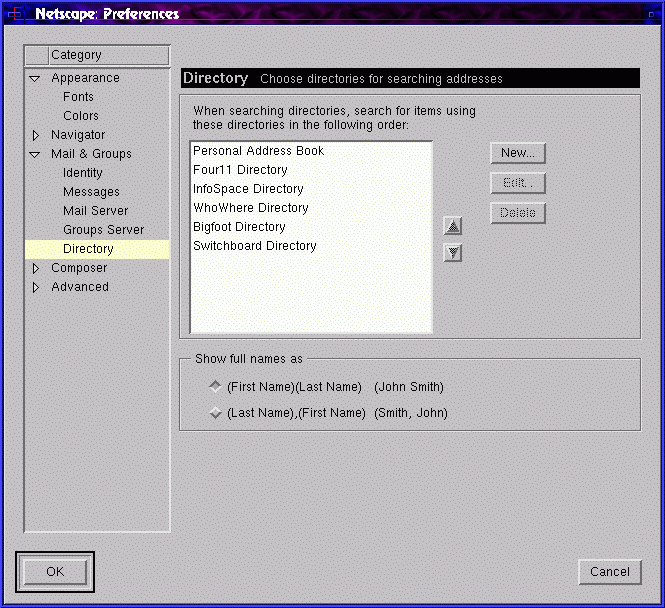Screen dimensions: 665x608
Task: Select the highlighted Directory tree item
Action: click(97, 249)
